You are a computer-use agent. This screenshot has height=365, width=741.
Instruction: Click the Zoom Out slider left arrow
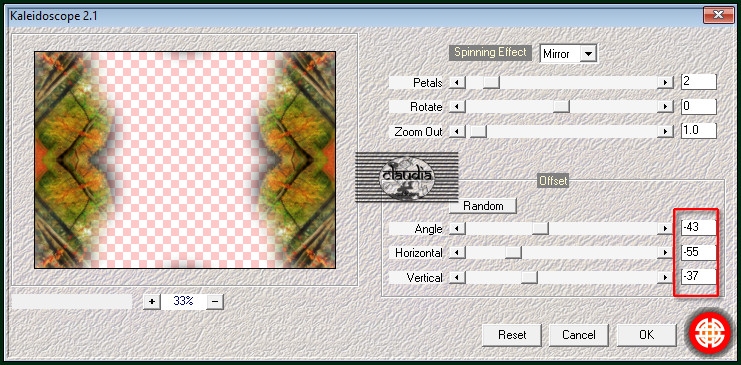tap(457, 132)
